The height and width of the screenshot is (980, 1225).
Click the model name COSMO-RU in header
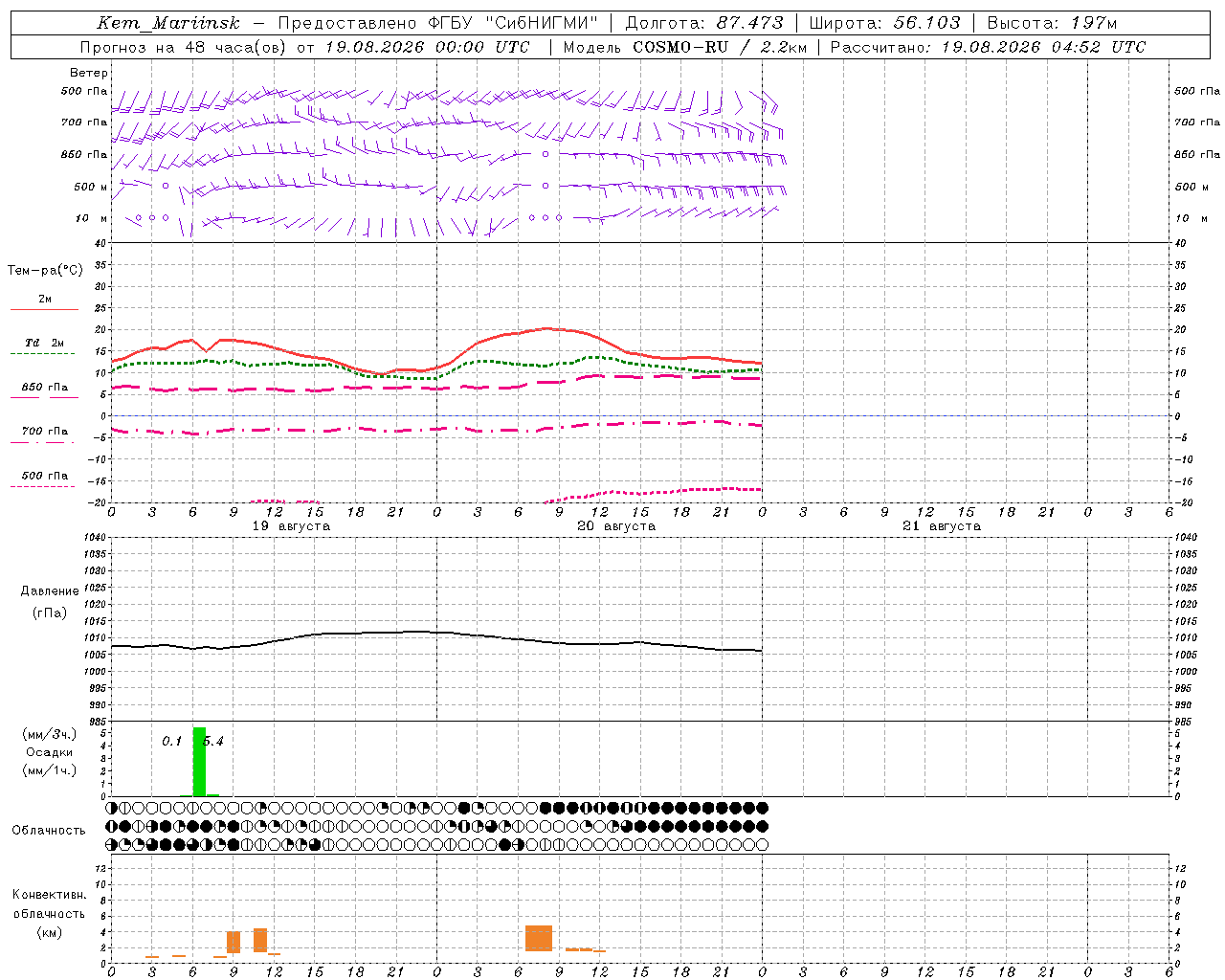[x=683, y=47]
